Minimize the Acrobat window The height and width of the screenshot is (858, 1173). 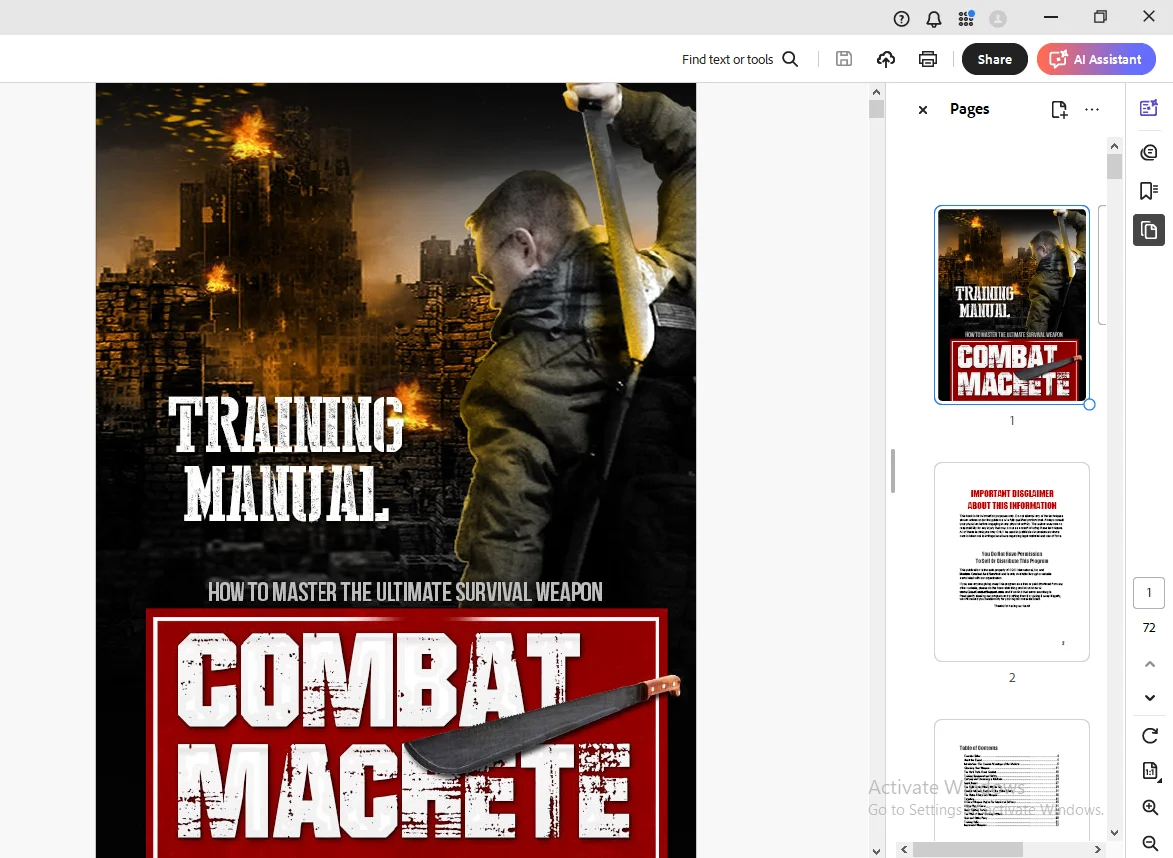(x=1051, y=16)
